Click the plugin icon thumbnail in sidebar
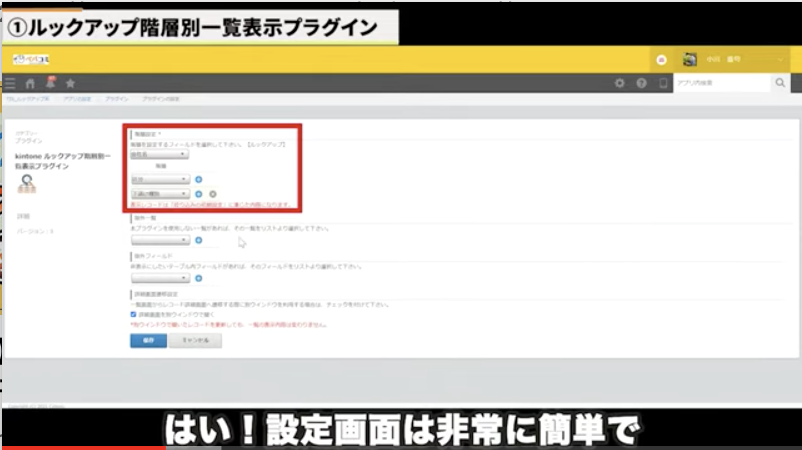 coord(27,183)
